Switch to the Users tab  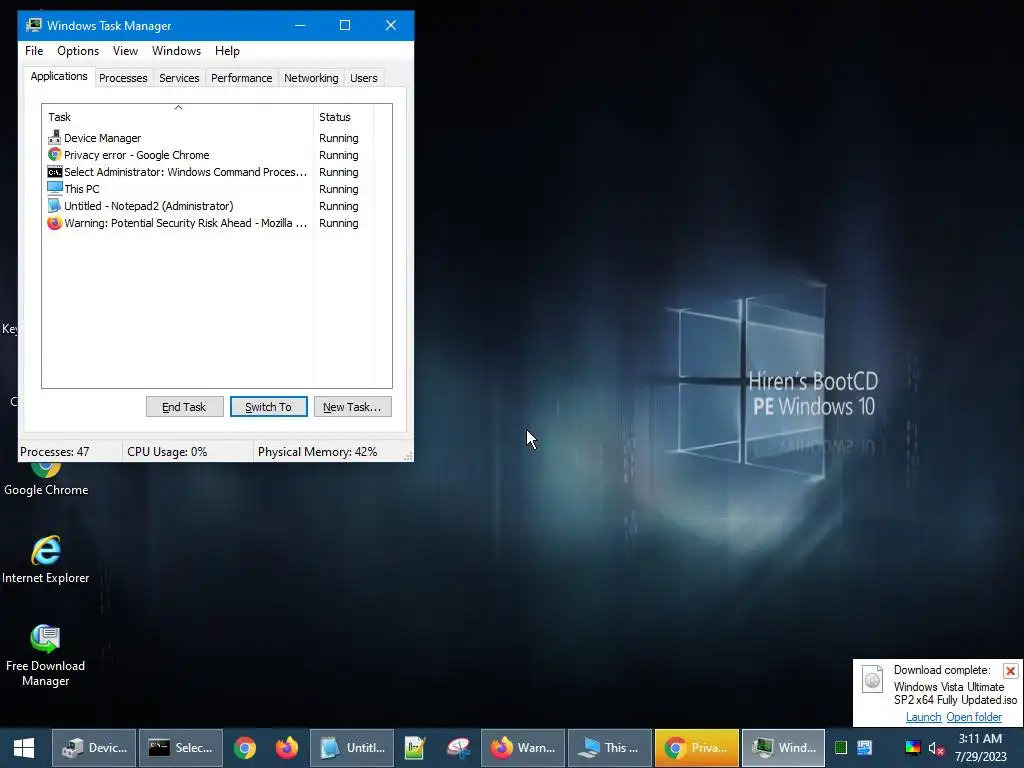[363, 78]
